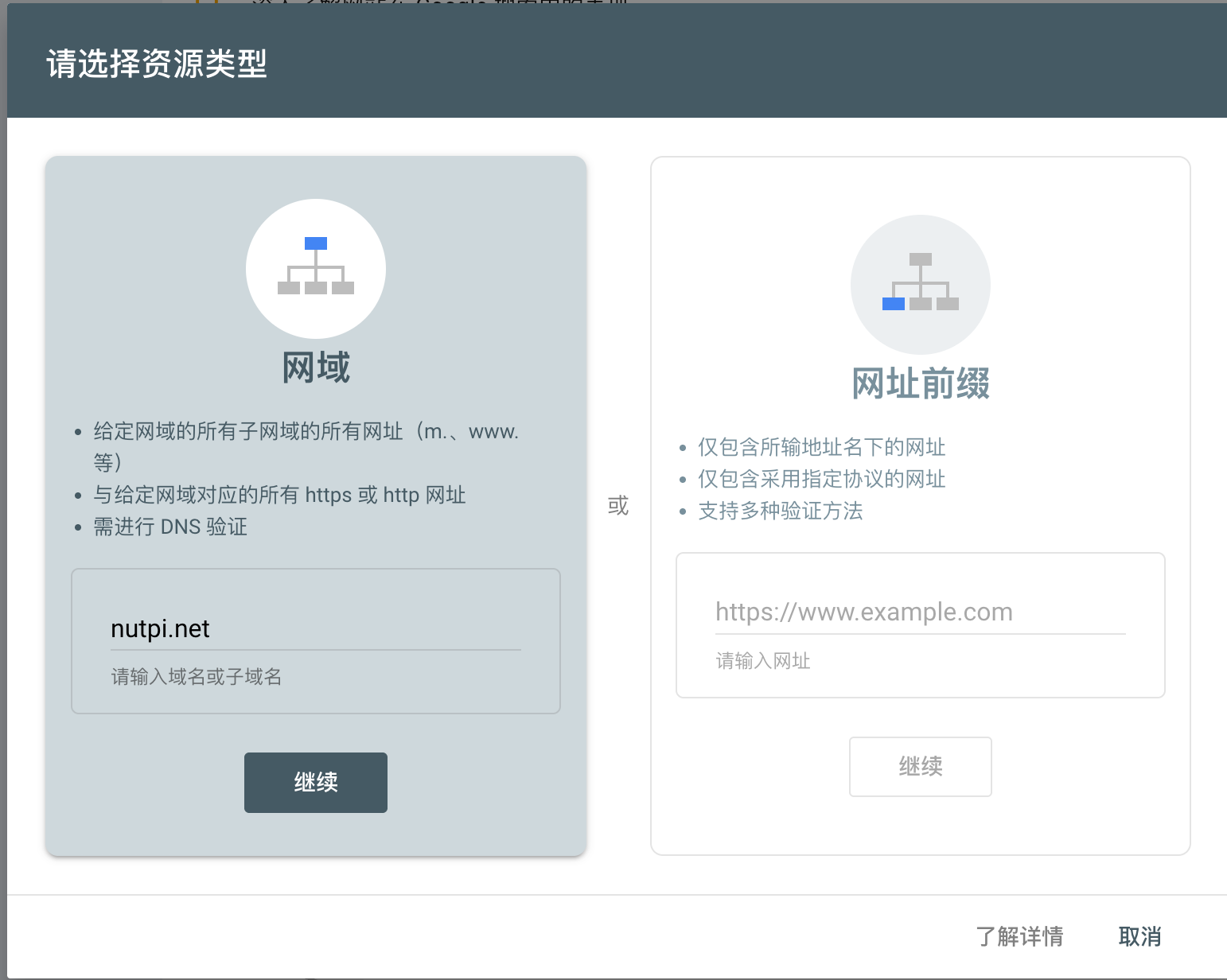Click the text 支持多种验证方法
Viewport: 1227px width, 980px height.
pos(781,511)
